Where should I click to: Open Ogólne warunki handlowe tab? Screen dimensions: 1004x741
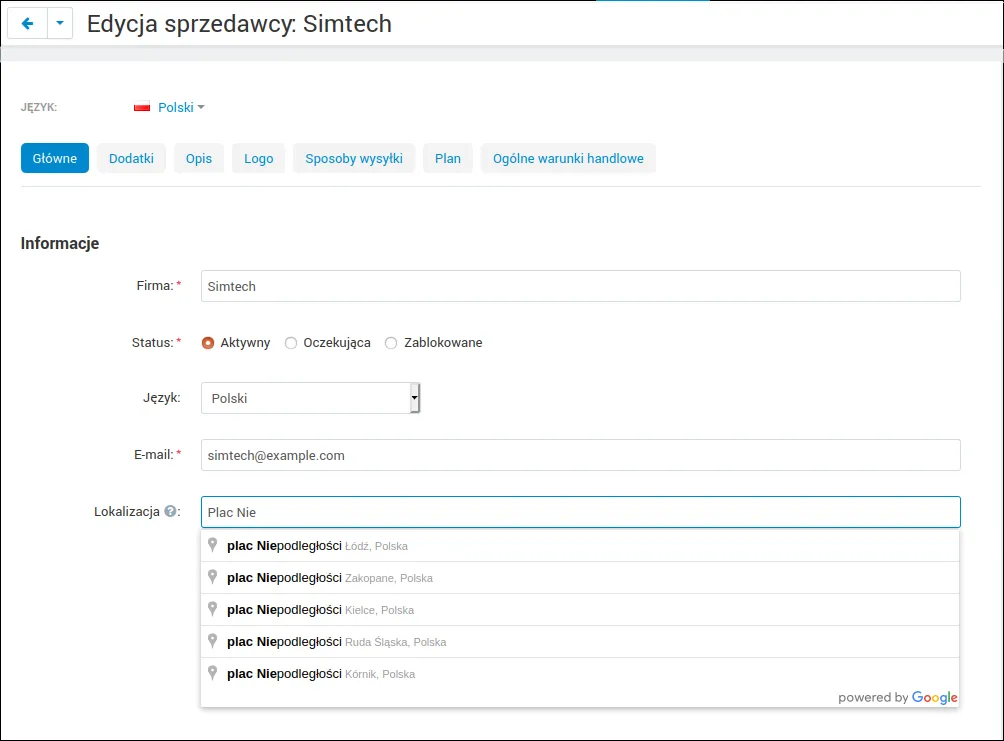click(x=568, y=158)
